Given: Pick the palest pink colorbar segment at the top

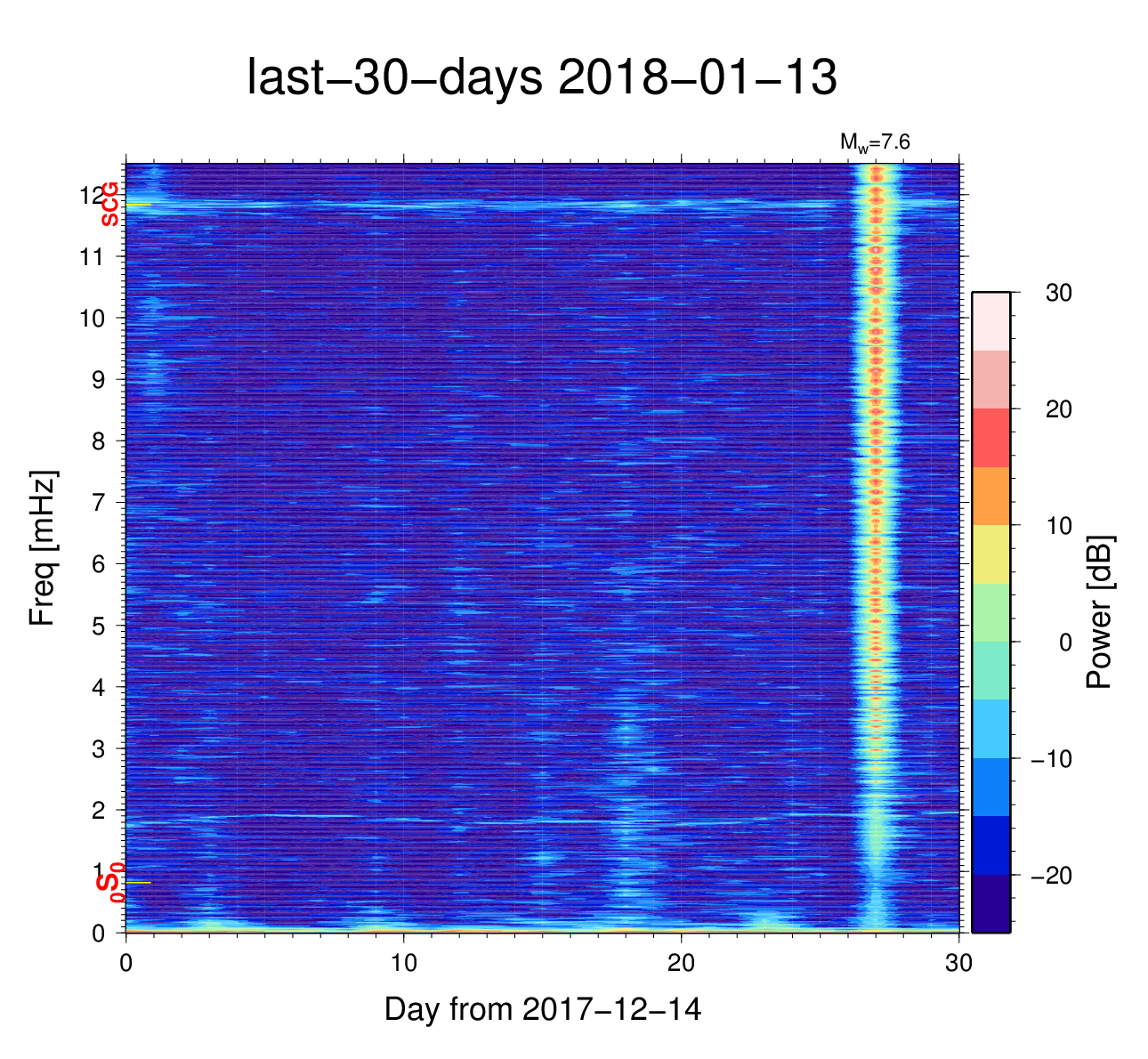Looking at the screenshot, I should (x=990, y=321).
